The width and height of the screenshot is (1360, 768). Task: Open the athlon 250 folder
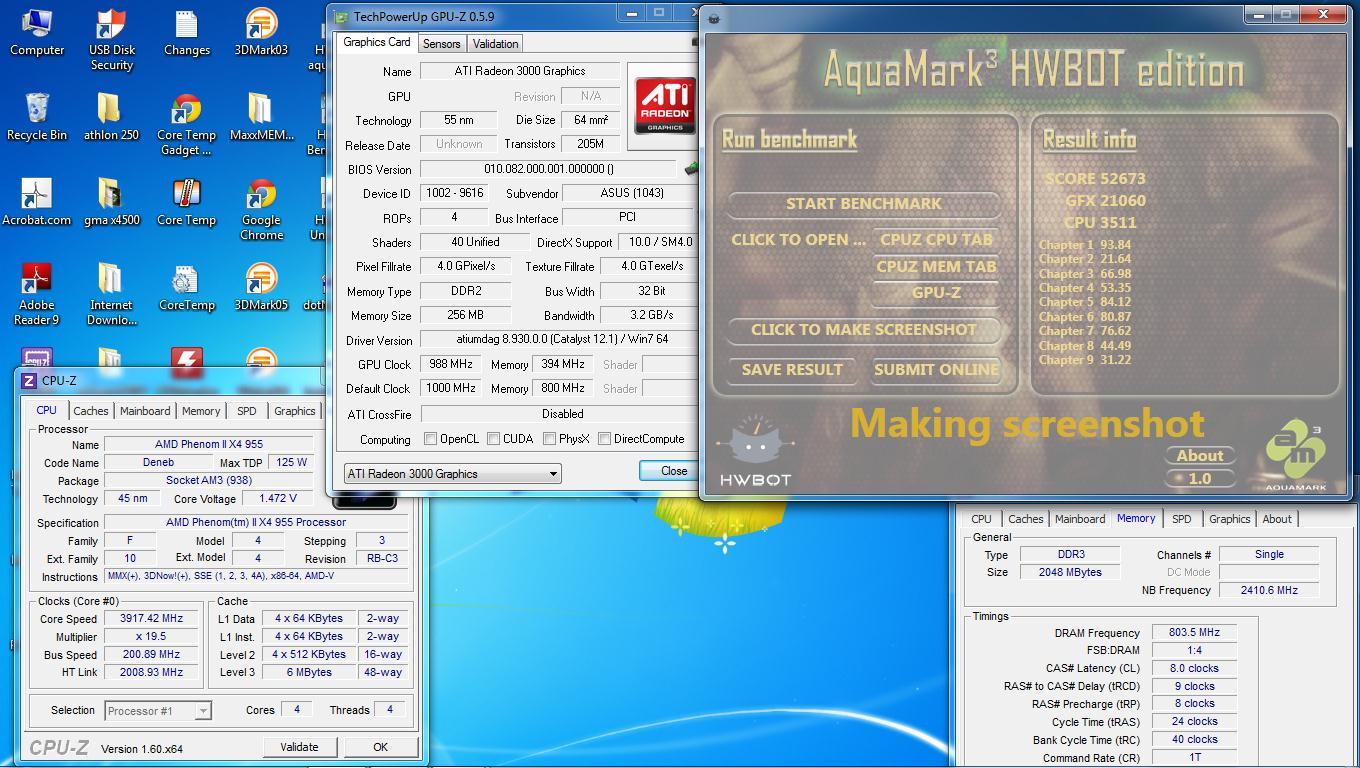(x=111, y=117)
